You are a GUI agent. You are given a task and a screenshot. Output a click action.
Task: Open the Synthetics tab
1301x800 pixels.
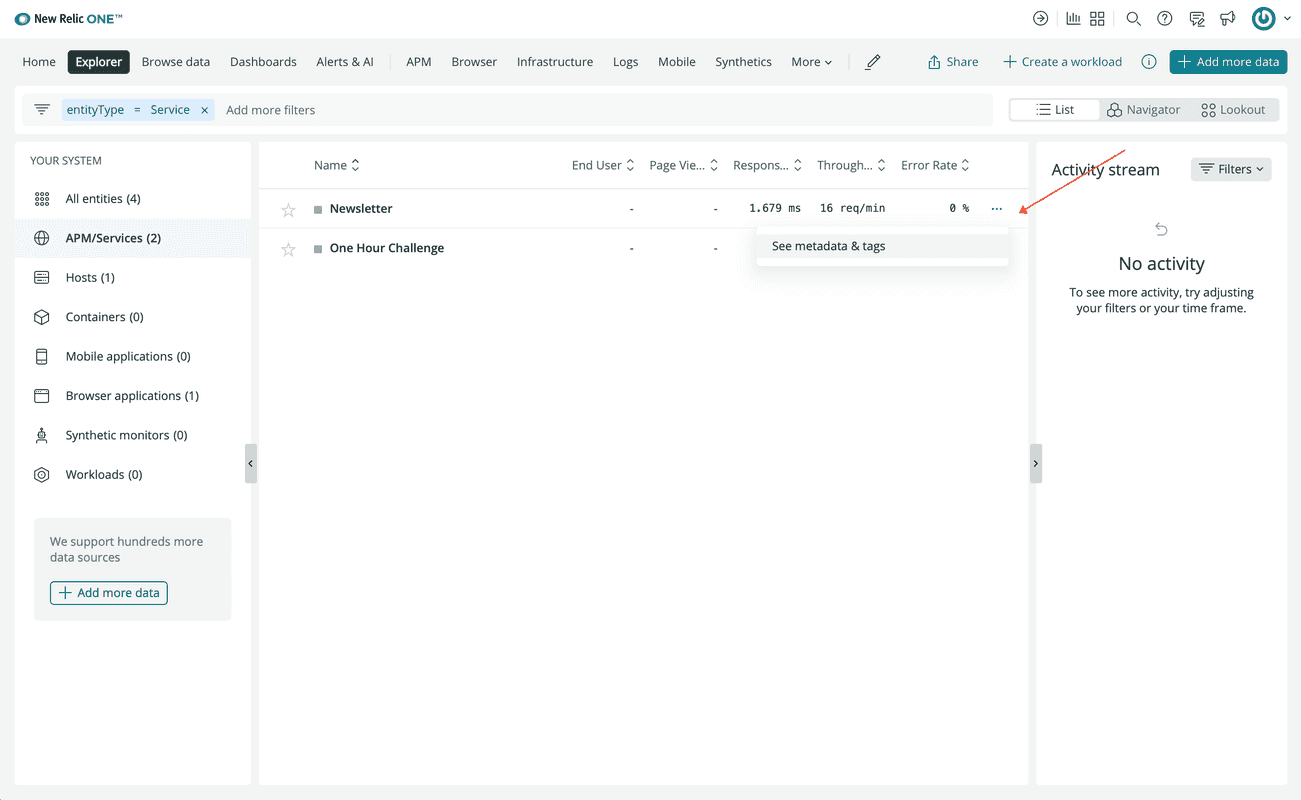click(x=743, y=62)
